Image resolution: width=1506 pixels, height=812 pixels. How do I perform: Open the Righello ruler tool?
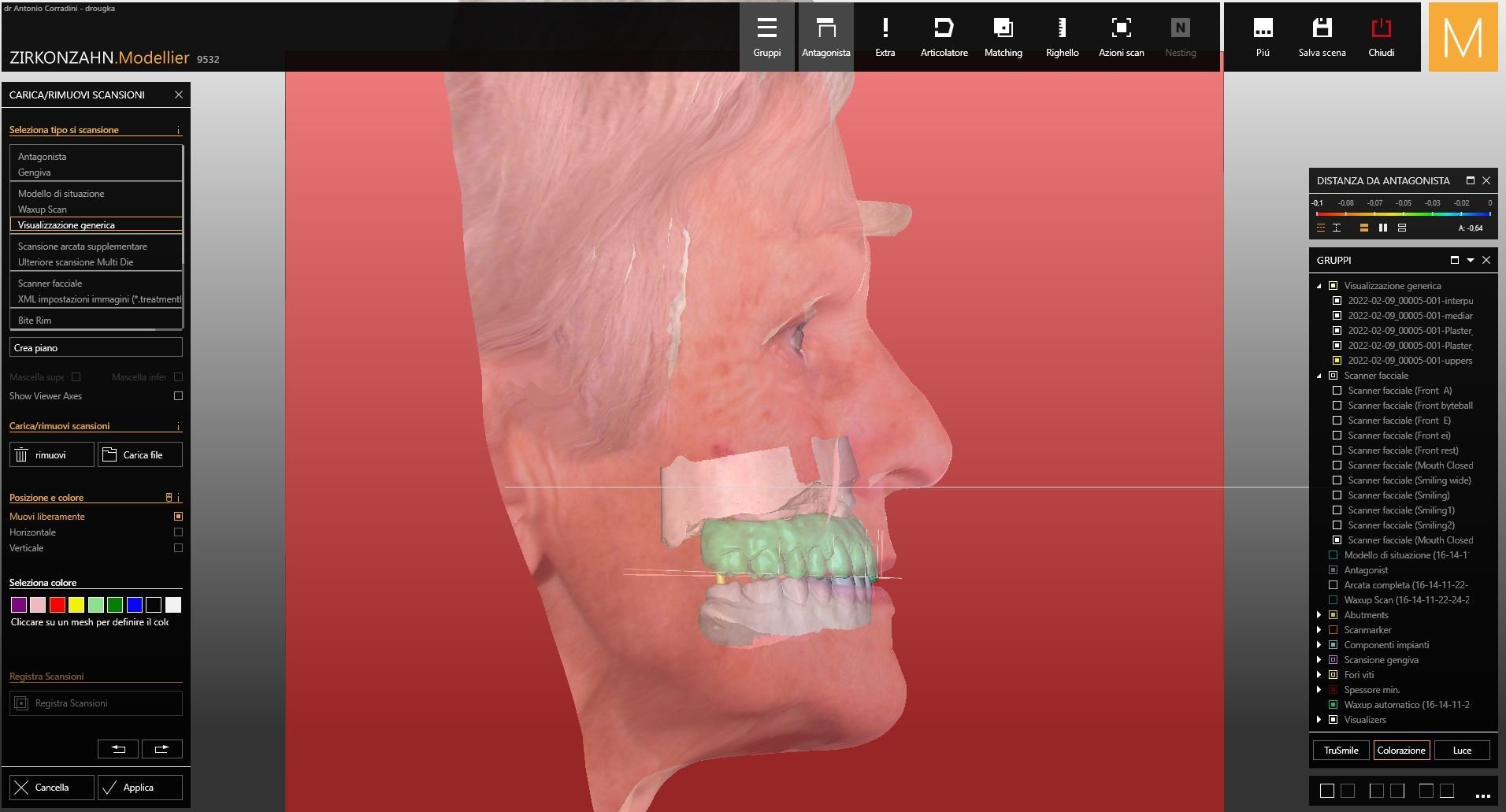1062,36
